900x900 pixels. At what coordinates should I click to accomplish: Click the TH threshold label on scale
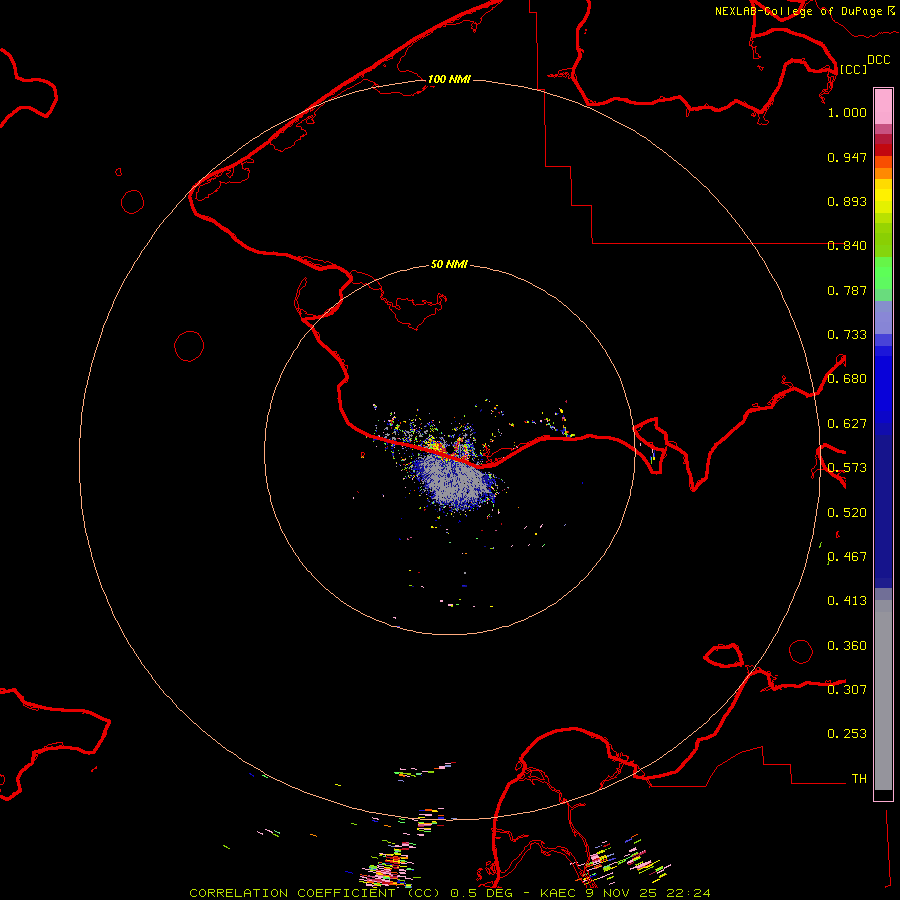859,779
